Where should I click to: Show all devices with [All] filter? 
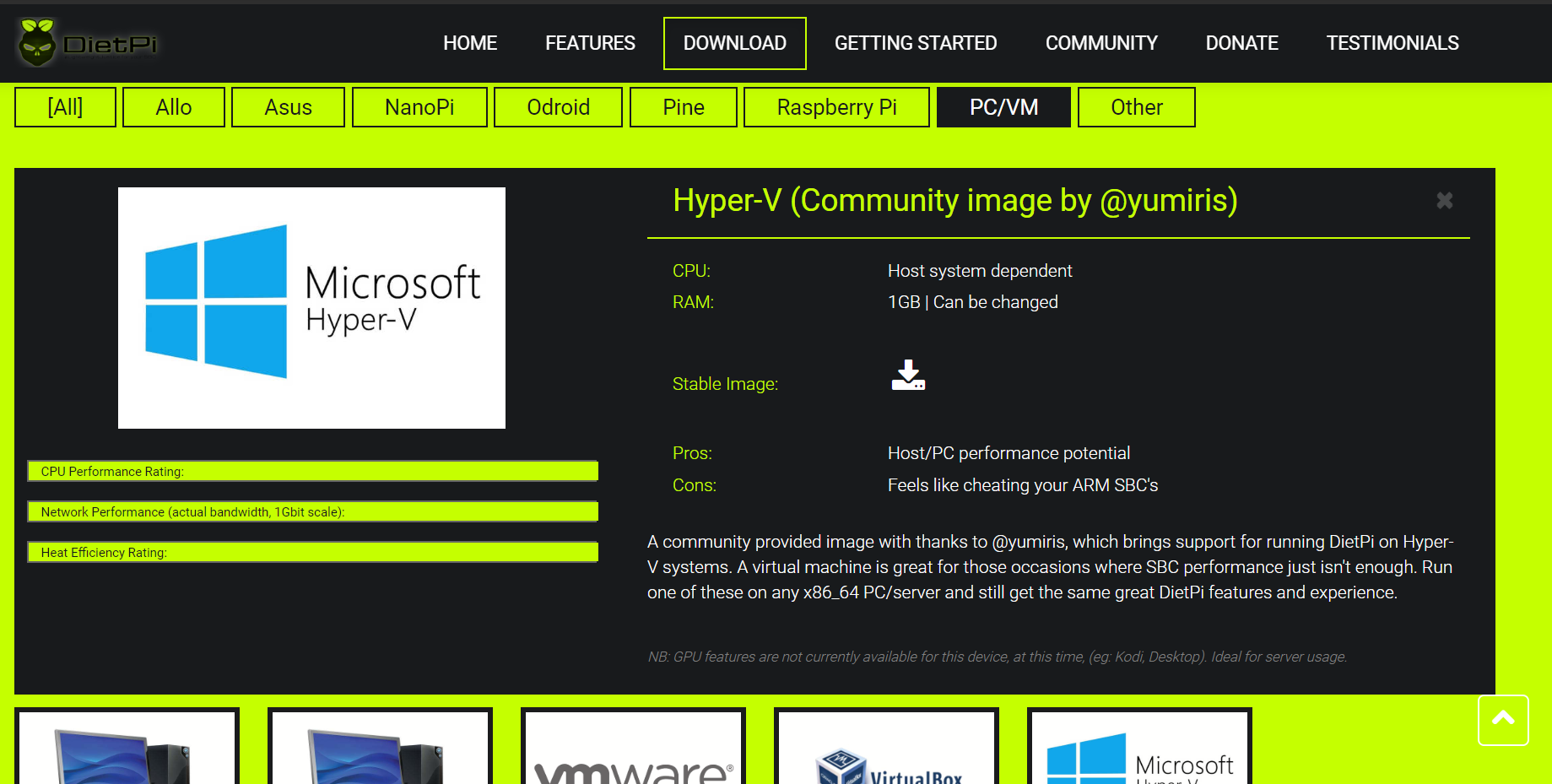point(65,107)
